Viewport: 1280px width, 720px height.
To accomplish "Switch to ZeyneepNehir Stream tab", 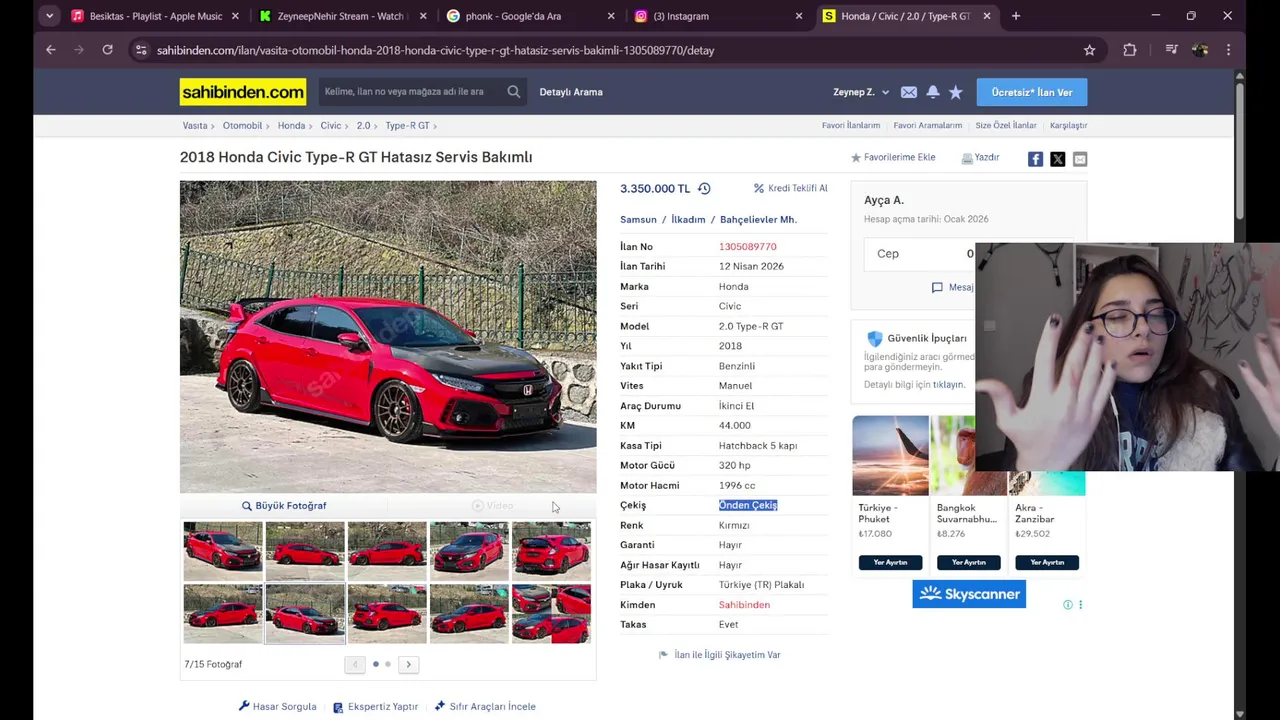I will (340, 16).
